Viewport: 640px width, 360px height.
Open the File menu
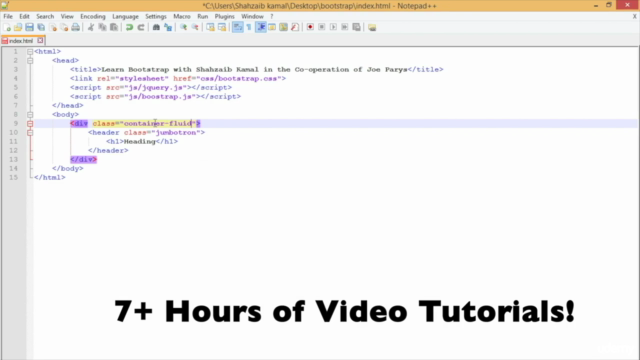(8, 16)
